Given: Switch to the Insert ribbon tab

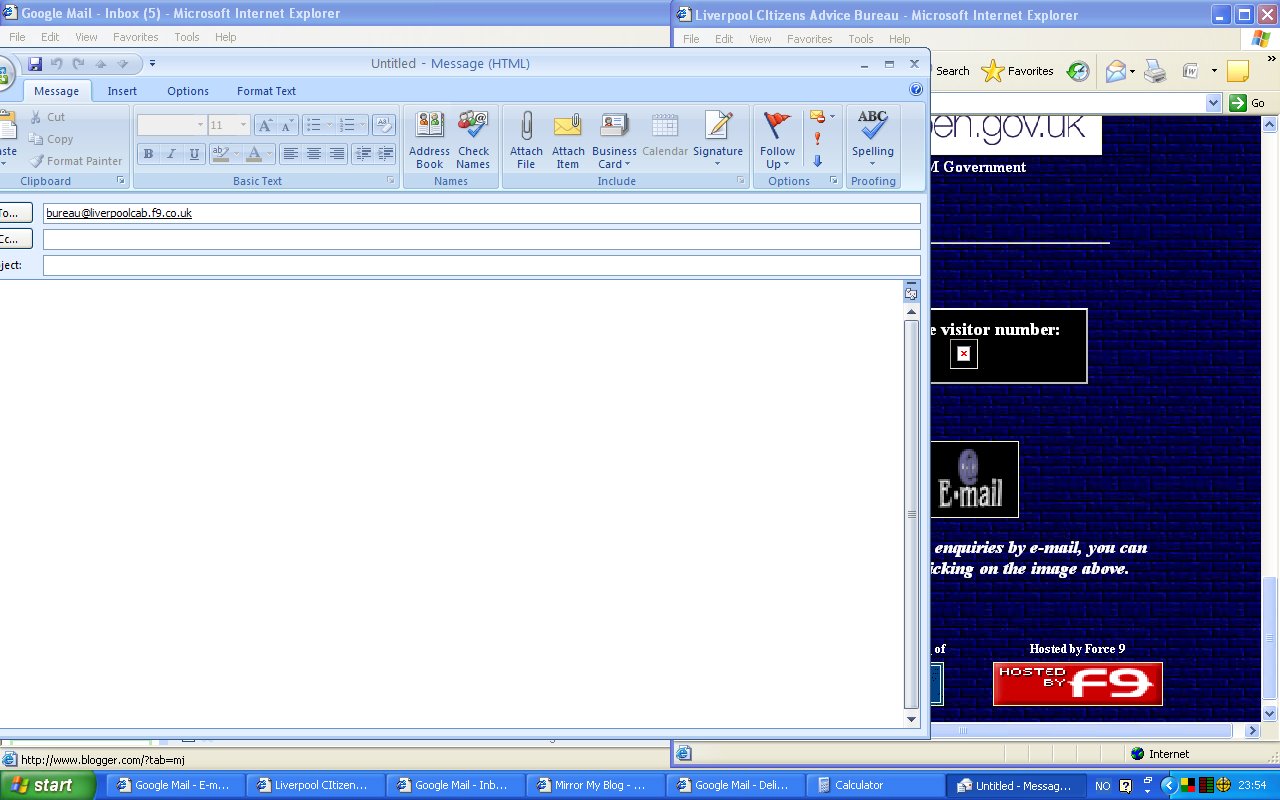Looking at the screenshot, I should pos(122,91).
